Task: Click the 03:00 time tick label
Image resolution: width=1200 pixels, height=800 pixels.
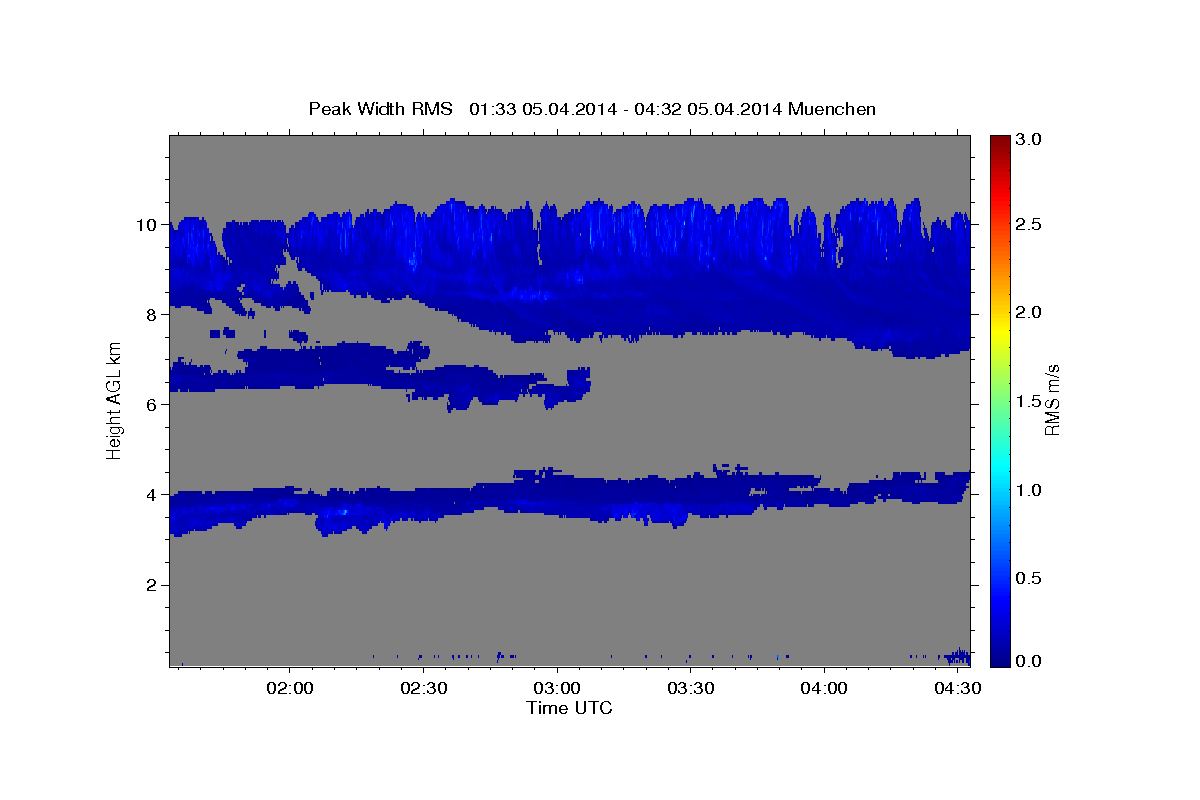Action: tap(557, 689)
